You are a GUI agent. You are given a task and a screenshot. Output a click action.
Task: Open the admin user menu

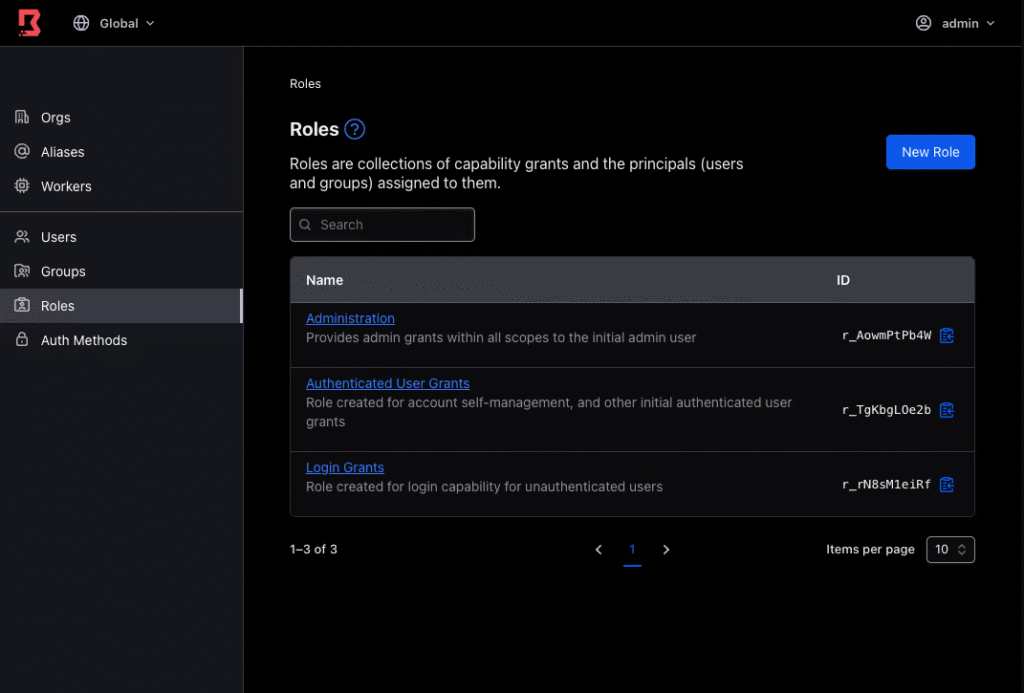[x=956, y=23]
